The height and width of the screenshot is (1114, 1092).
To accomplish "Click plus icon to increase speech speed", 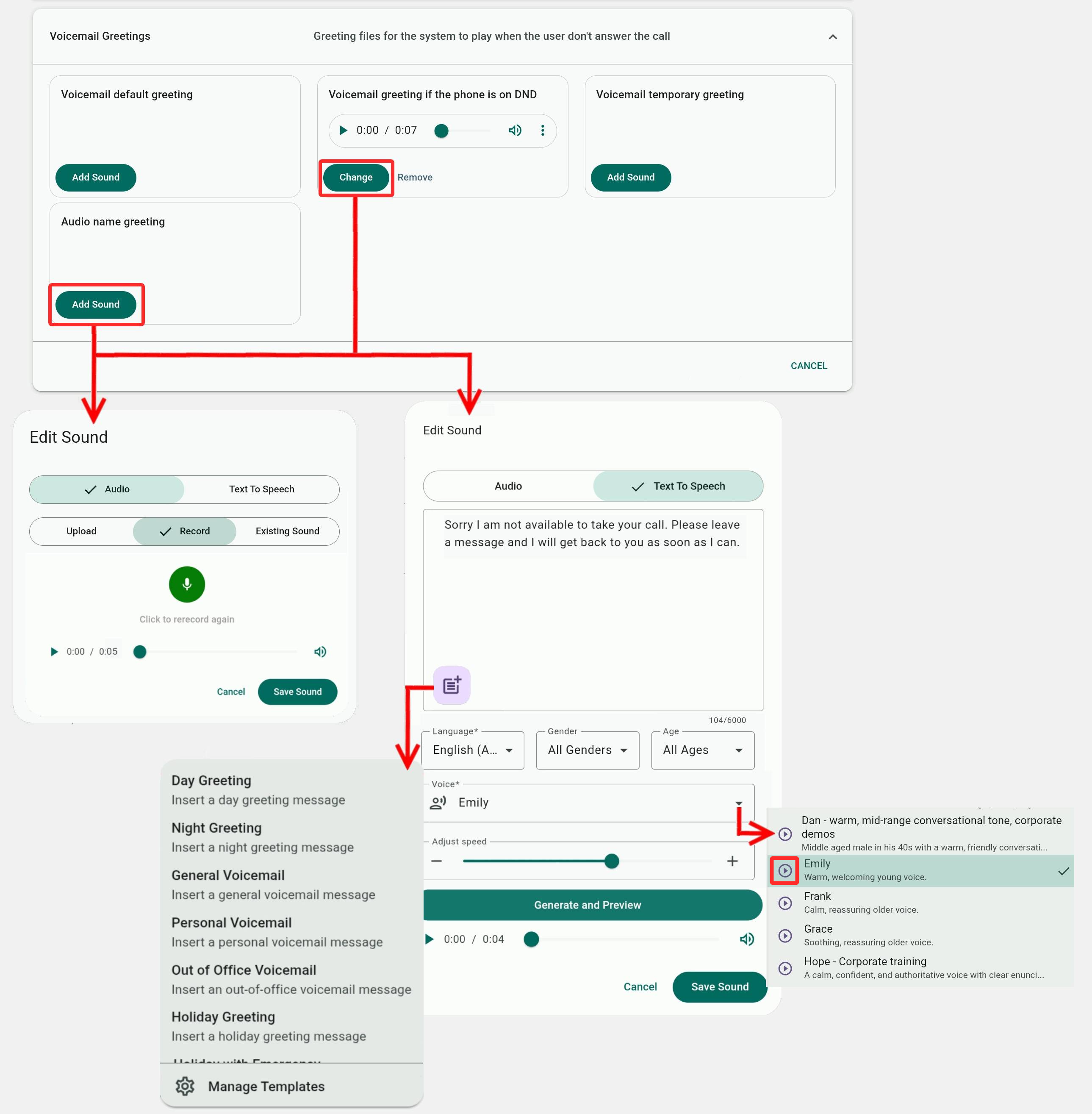I will [x=732, y=861].
